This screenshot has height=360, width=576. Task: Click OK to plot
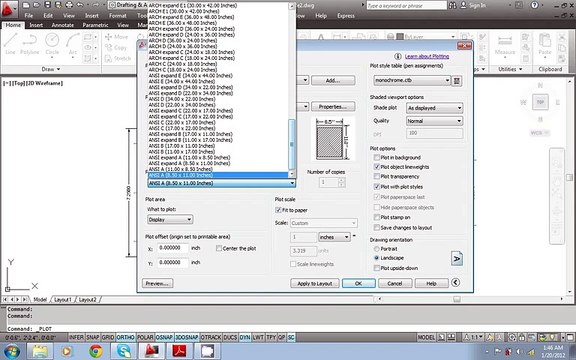coord(359,283)
